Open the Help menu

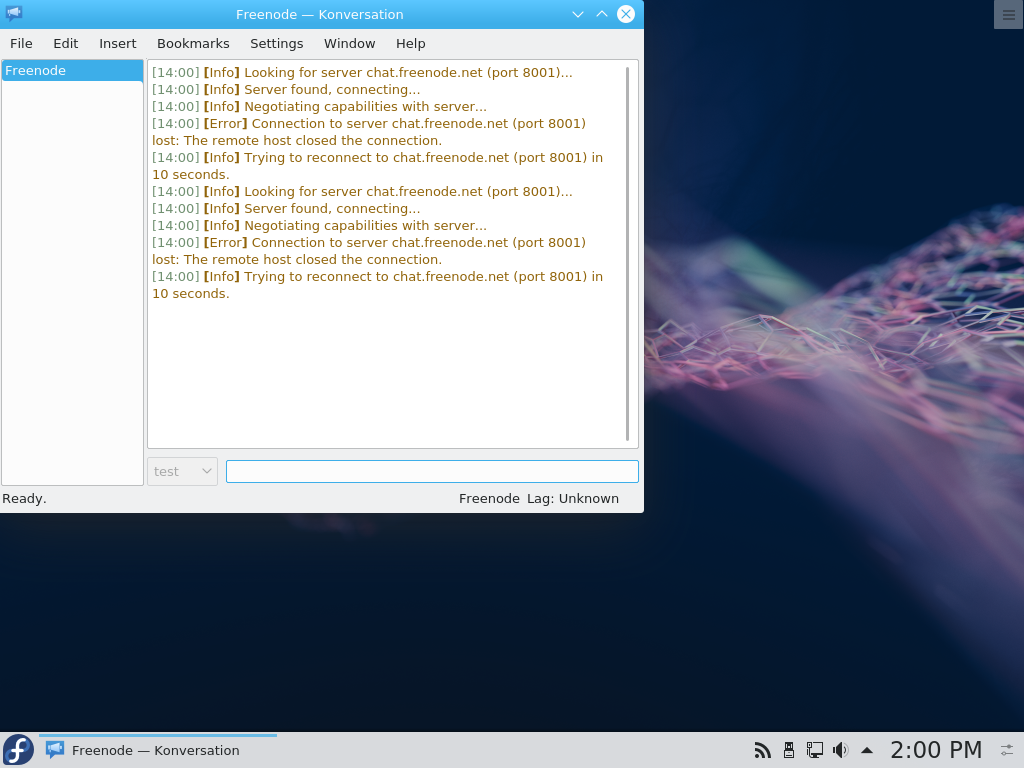411,43
